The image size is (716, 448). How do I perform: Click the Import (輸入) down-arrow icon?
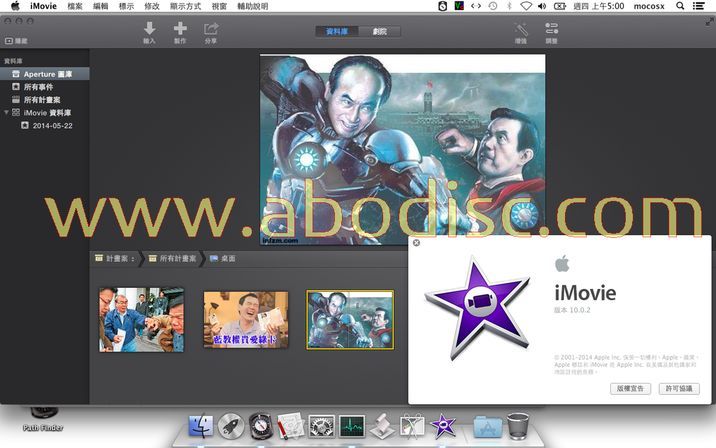tap(149, 29)
